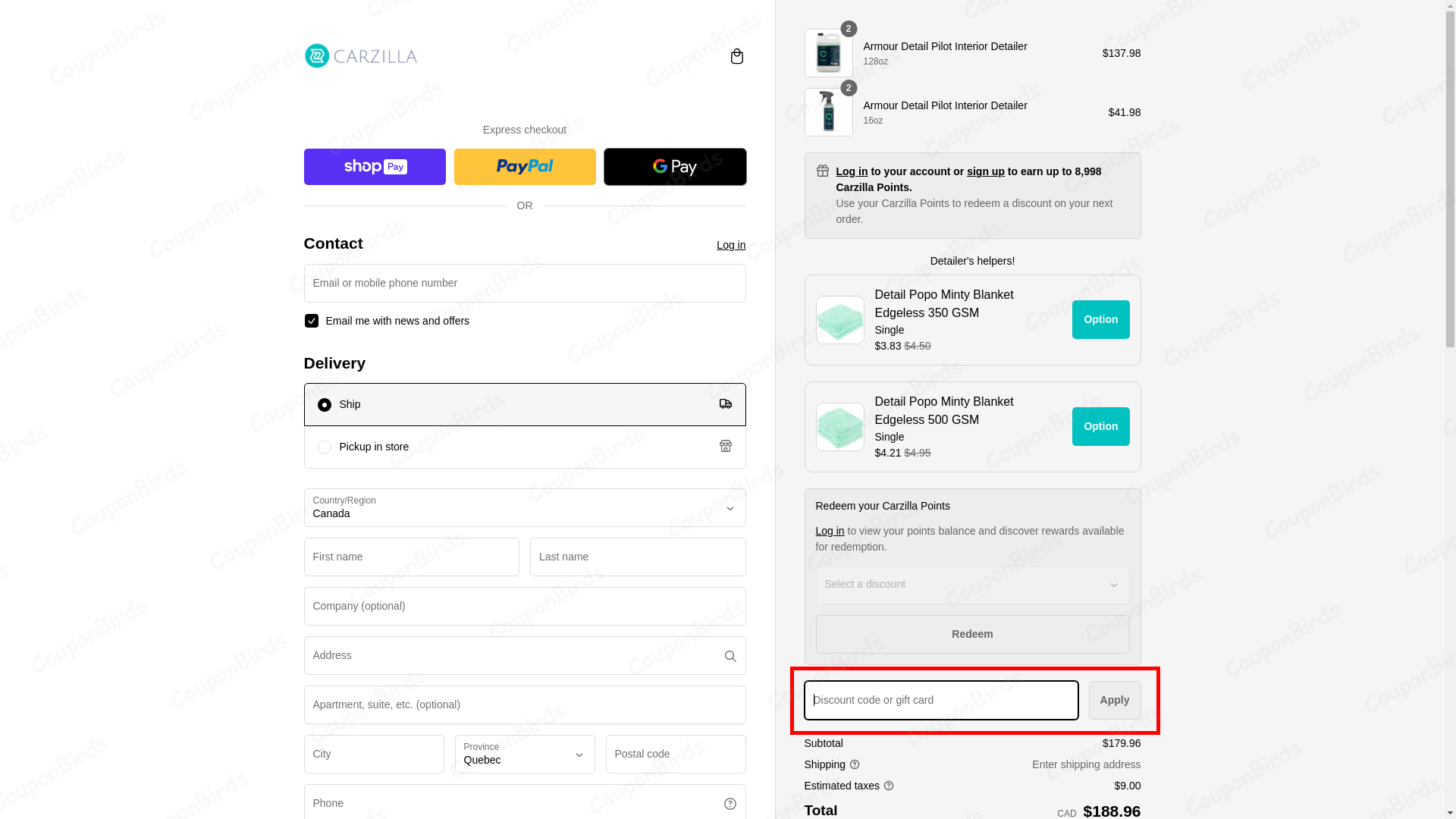1456x819 pixels.
Task: Expand the Select a discount dropdown
Action: [971, 585]
